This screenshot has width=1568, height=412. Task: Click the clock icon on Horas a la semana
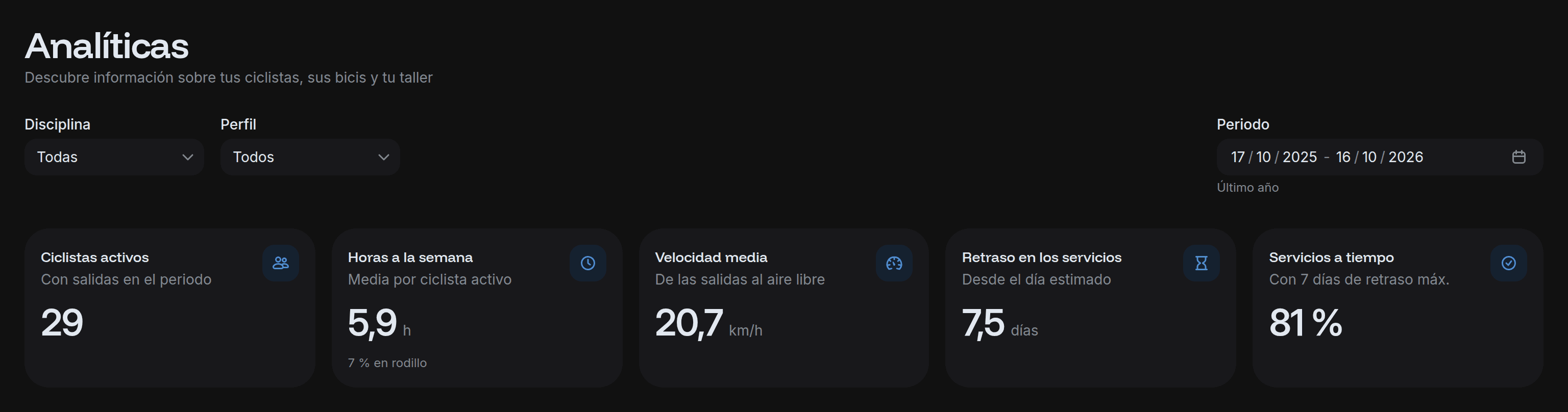[587, 263]
